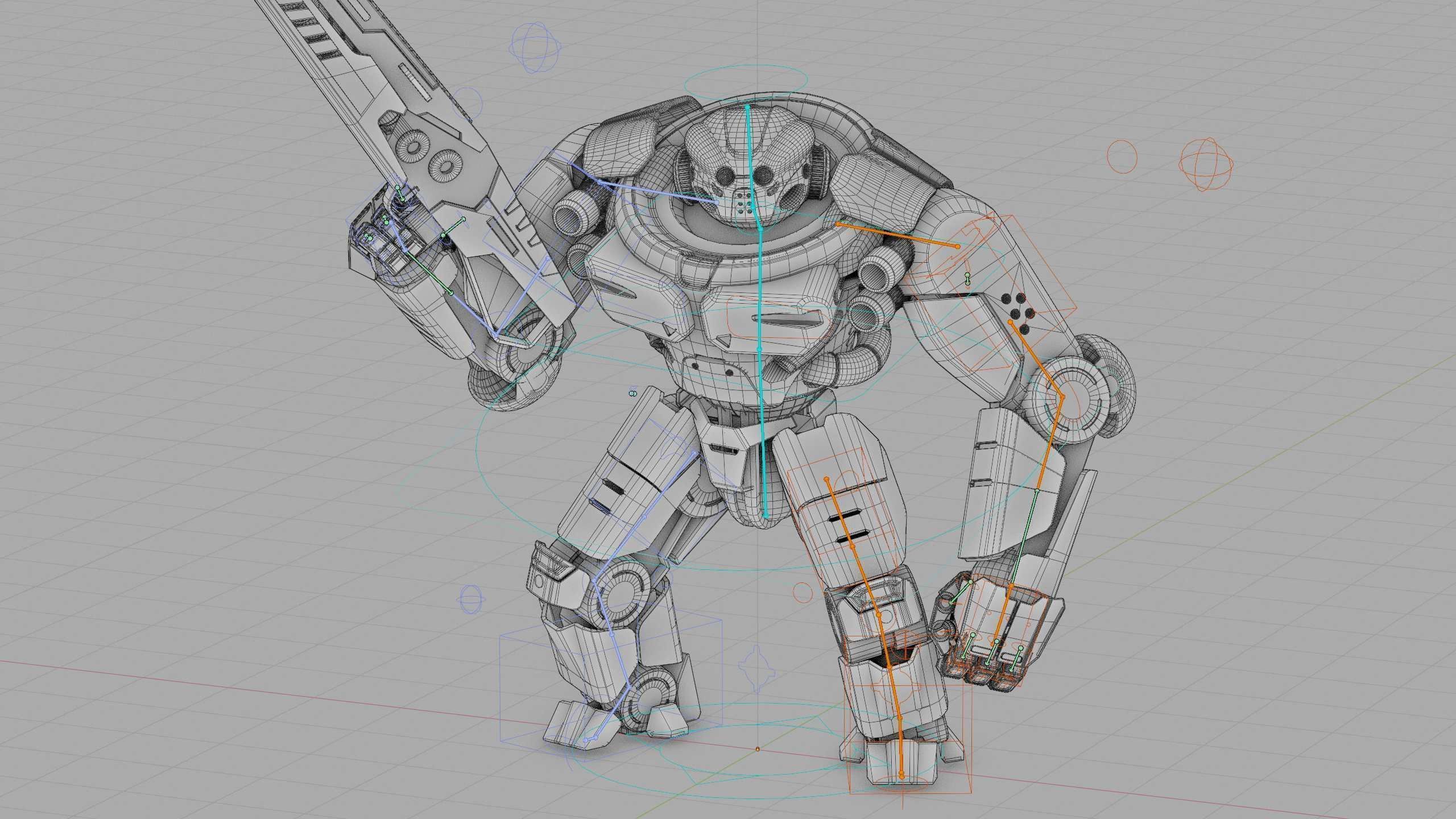Select orange clavicle bone on the right shoulder
Screen dimensions: 1456x819
[897, 235]
